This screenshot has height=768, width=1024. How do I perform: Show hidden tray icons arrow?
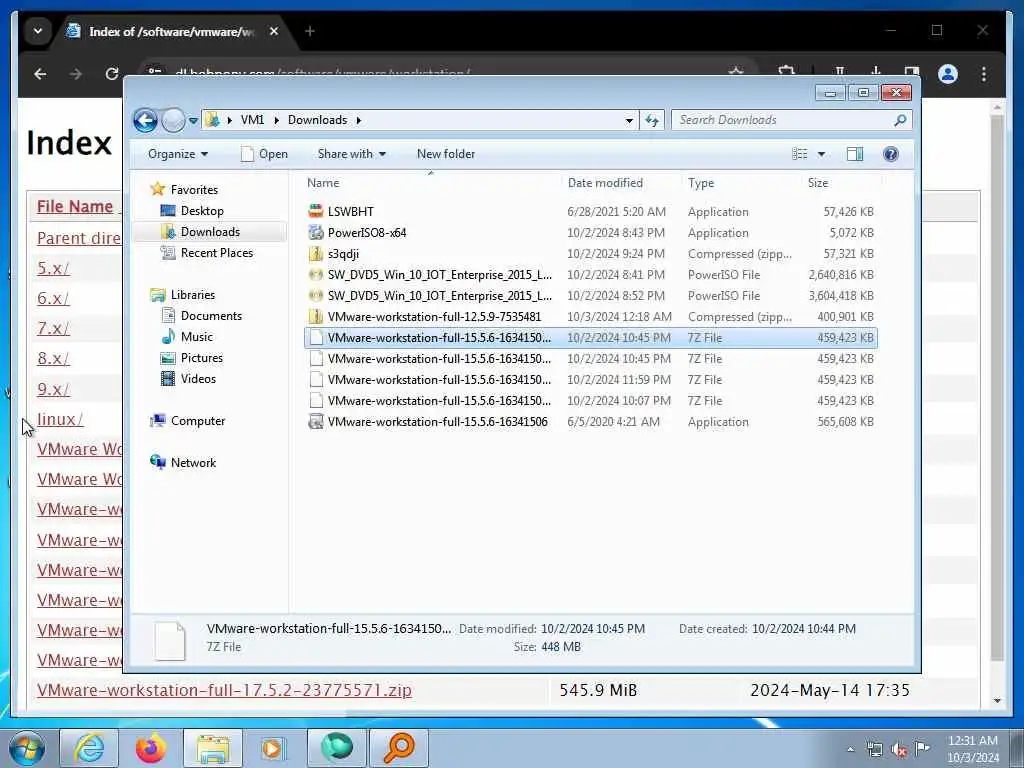[x=850, y=749]
